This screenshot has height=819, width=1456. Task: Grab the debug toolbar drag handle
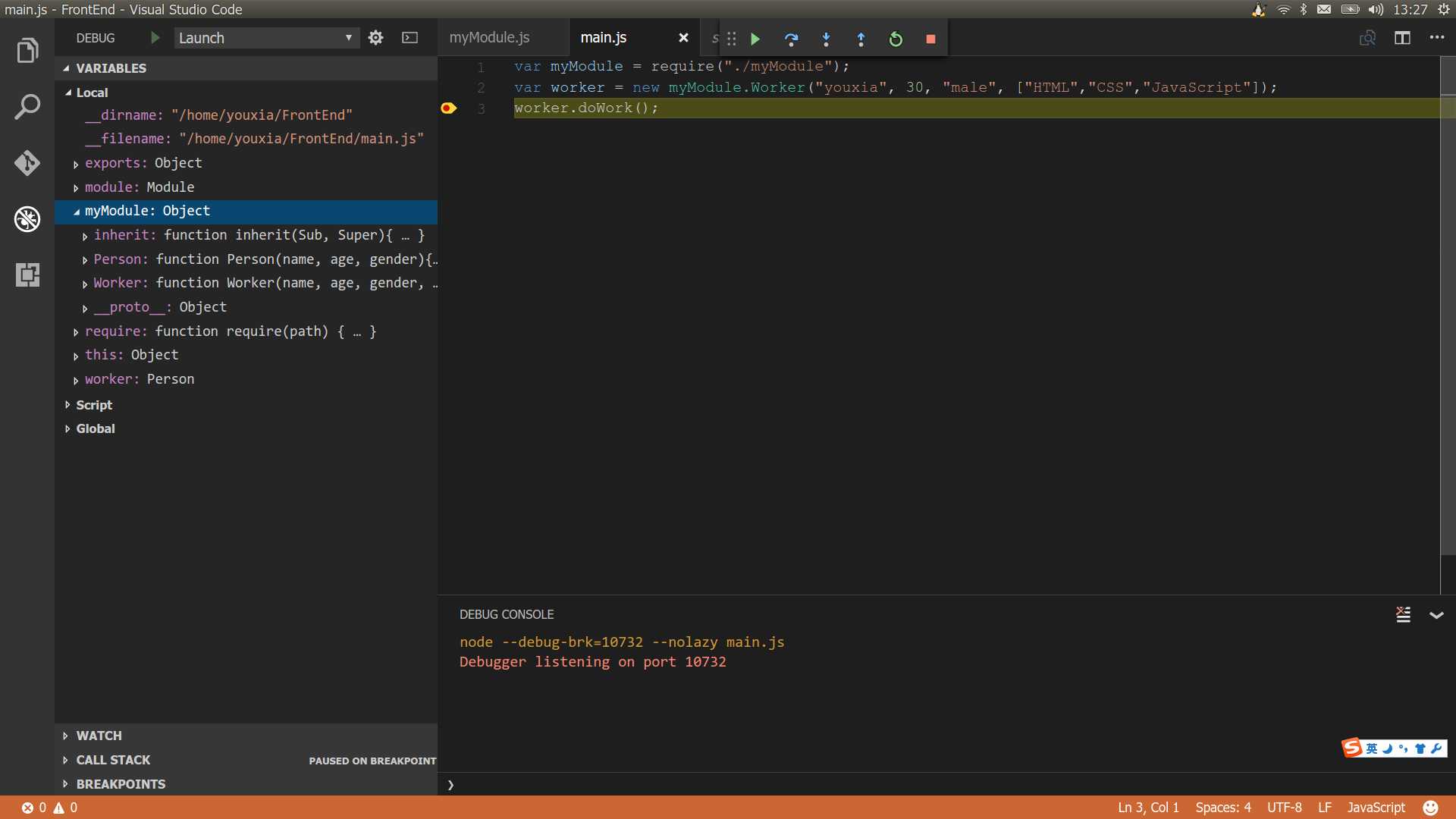tap(731, 39)
